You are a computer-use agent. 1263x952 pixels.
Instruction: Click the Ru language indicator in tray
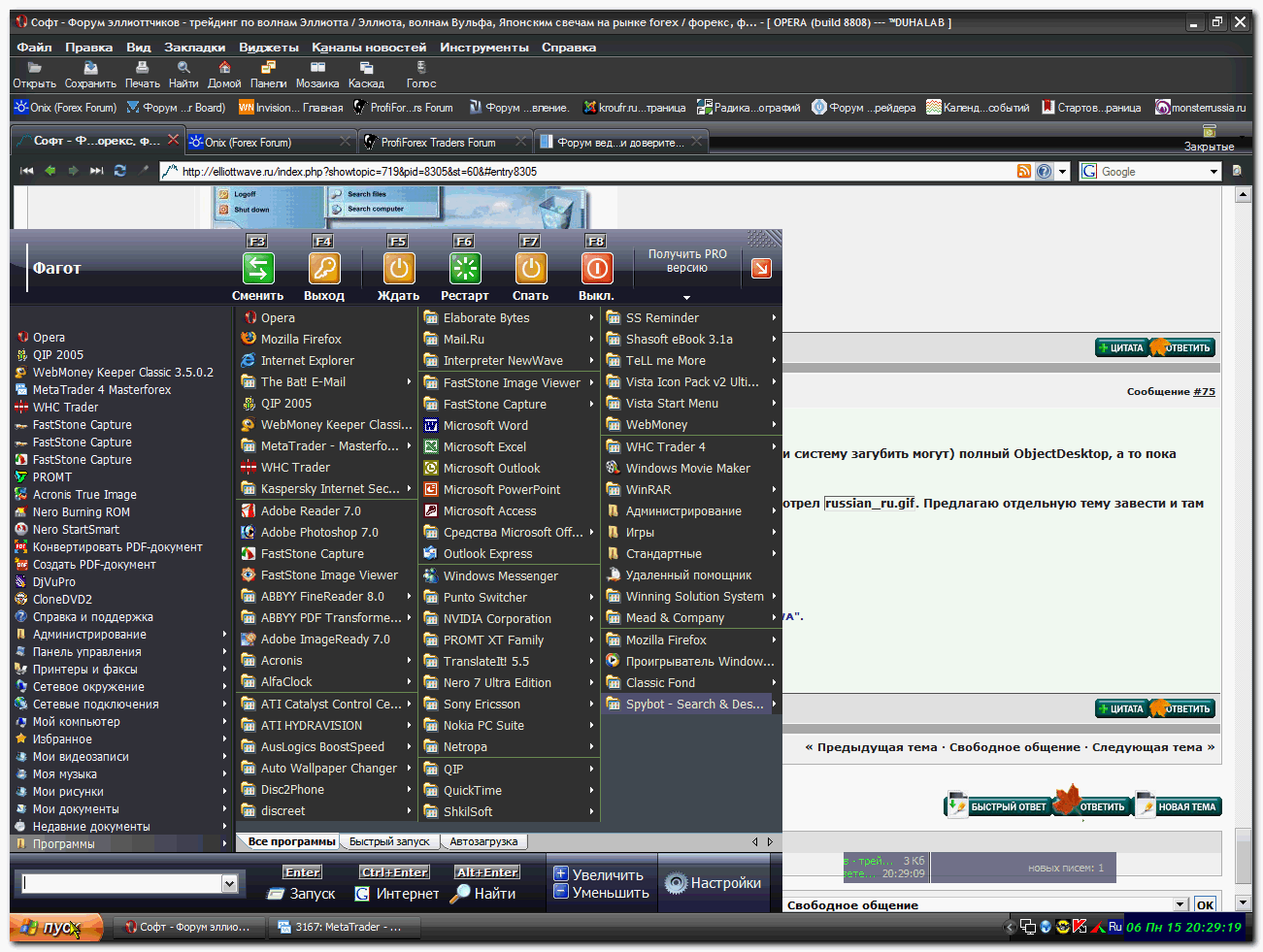click(x=1114, y=927)
